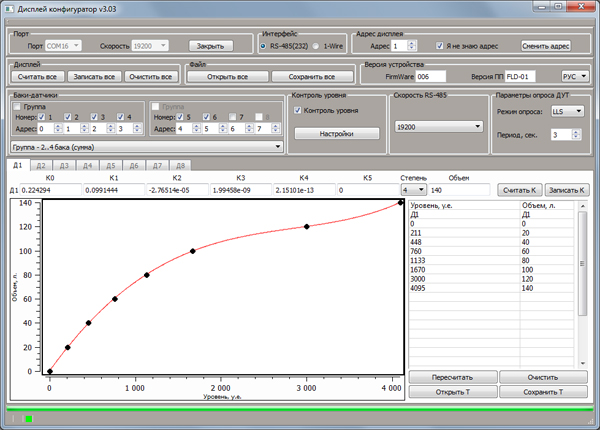Switch to the Д5 tab

[x=111, y=166]
